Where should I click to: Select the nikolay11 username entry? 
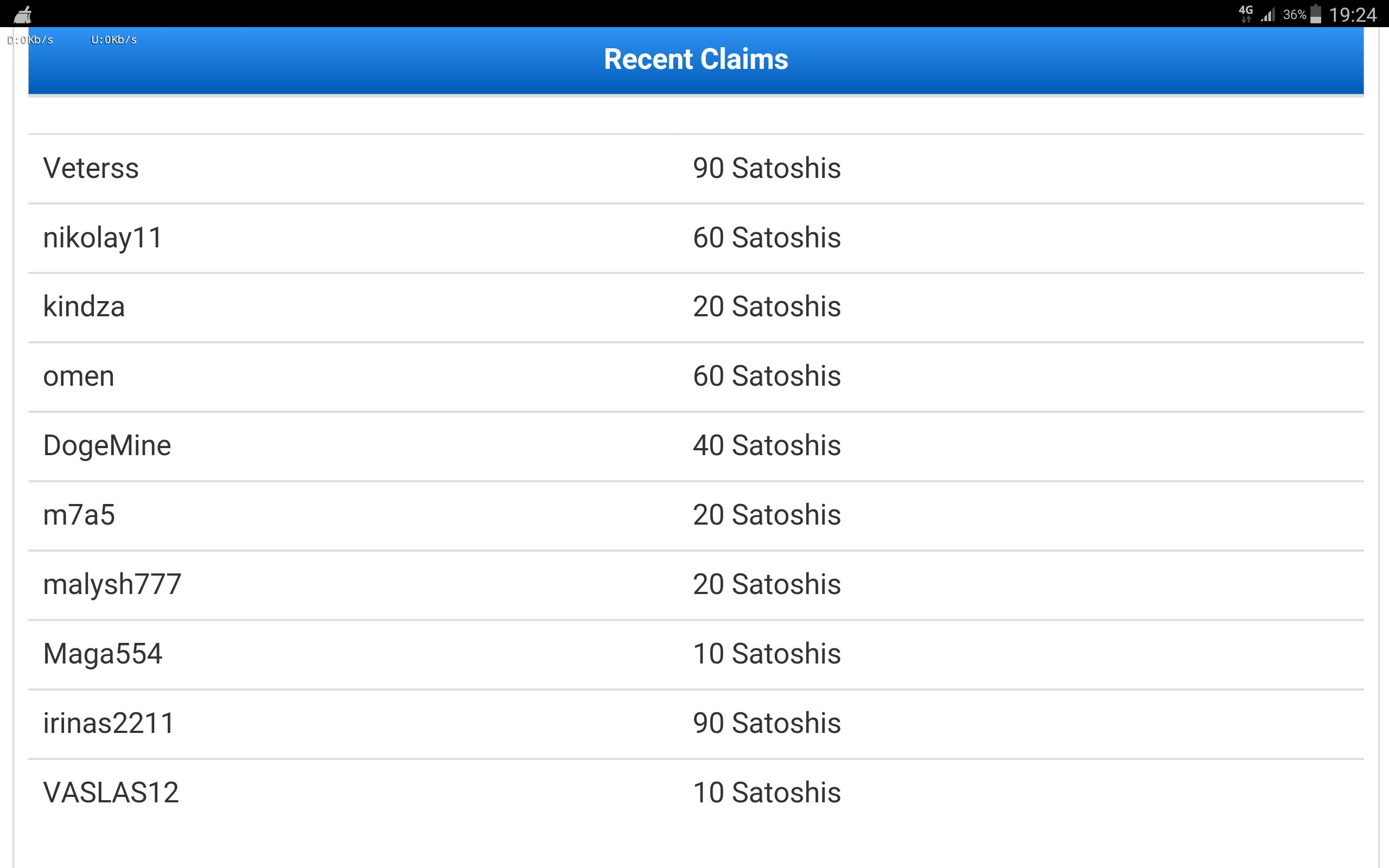pyautogui.click(x=103, y=238)
